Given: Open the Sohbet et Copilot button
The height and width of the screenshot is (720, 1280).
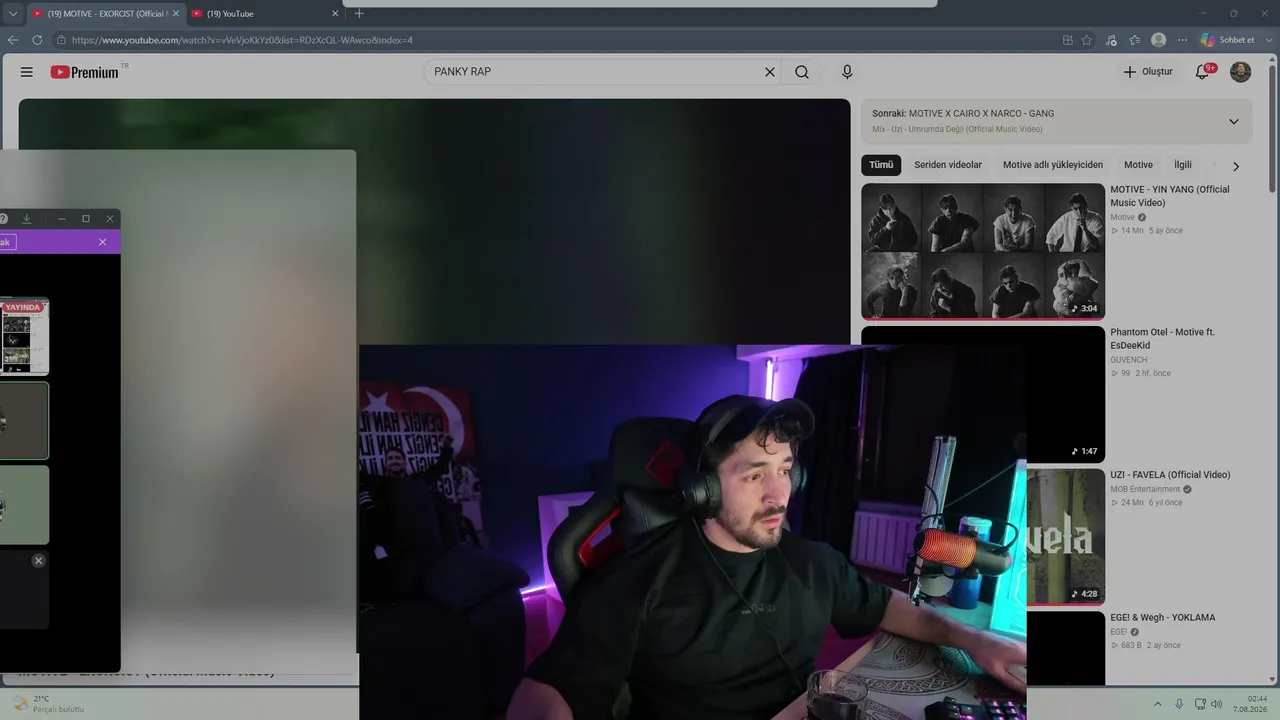Looking at the screenshot, I should click(1228, 40).
